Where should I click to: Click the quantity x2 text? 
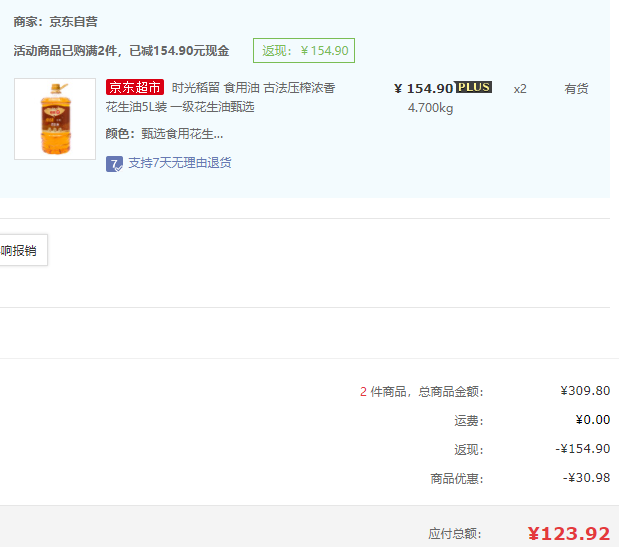point(520,89)
